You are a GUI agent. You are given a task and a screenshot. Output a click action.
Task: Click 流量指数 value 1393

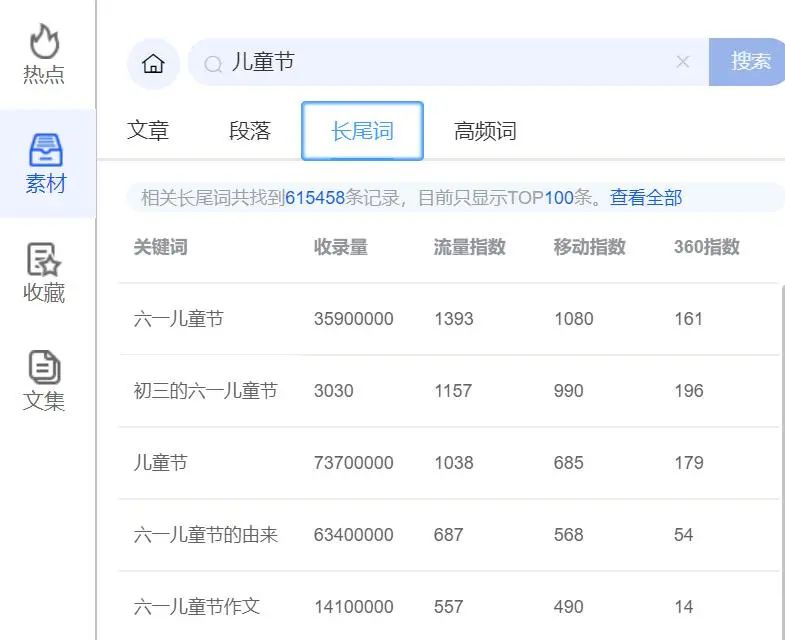(x=454, y=319)
